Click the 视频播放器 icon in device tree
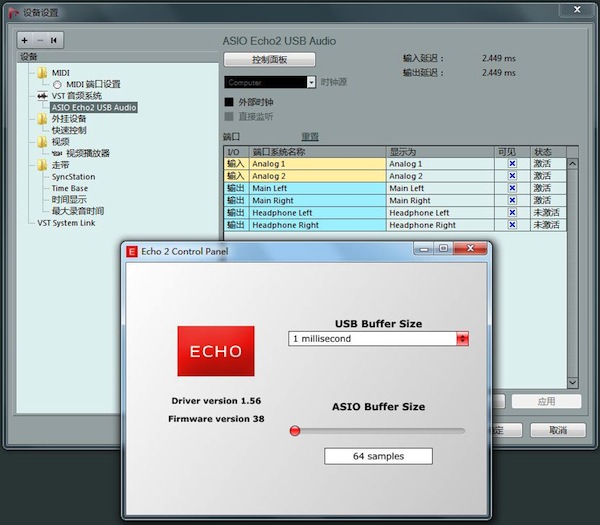 57,153
